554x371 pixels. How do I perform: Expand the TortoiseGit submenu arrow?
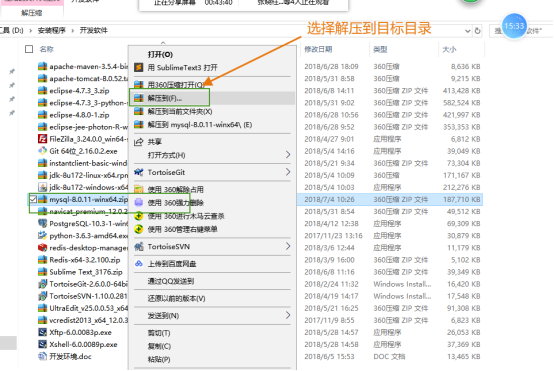pyautogui.click(x=288, y=172)
